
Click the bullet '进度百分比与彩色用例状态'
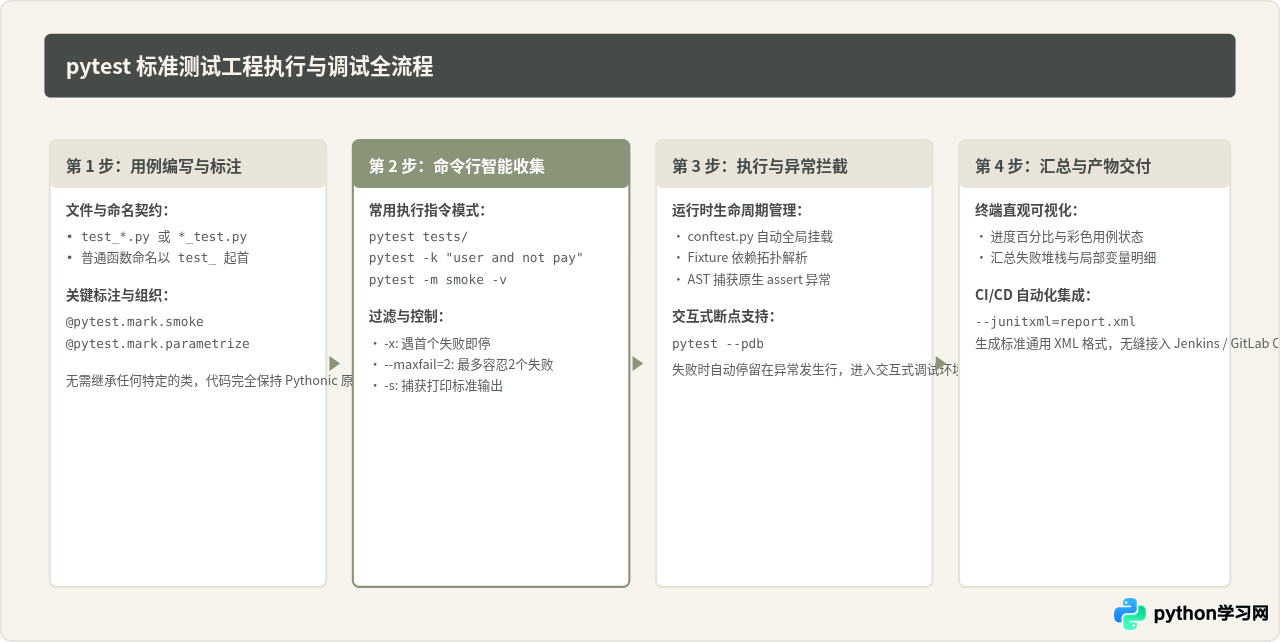[x=1059, y=237]
